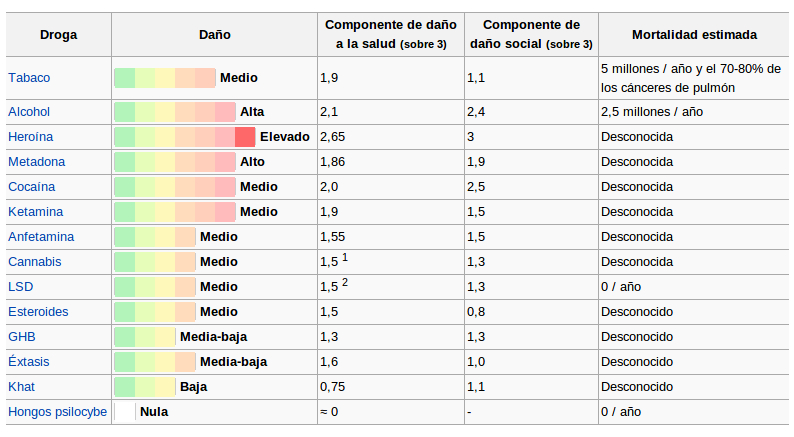Click the red segment of Heroína's harm bar
The width and height of the screenshot is (794, 437).
pos(245,137)
